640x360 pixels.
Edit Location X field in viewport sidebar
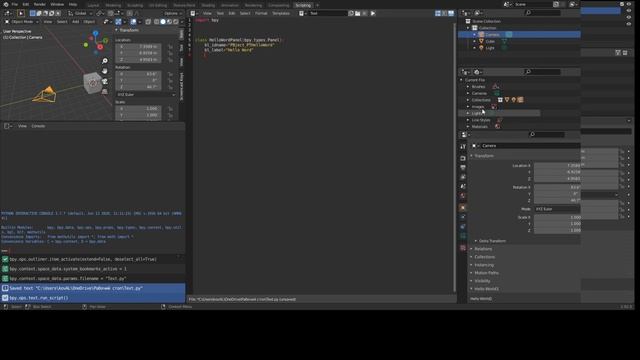point(138,47)
